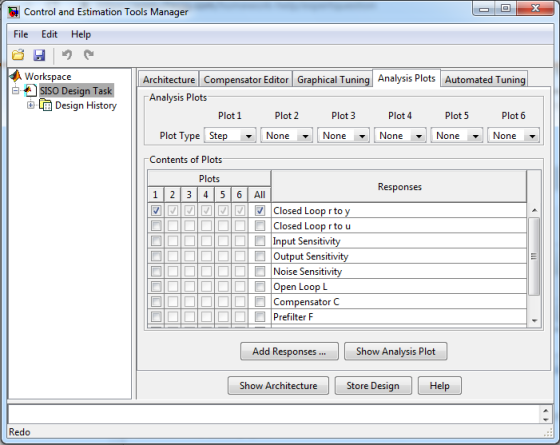Switch to the Automated Tuning tab
Viewport: 560px width, 445px height.
coord(485,79)
